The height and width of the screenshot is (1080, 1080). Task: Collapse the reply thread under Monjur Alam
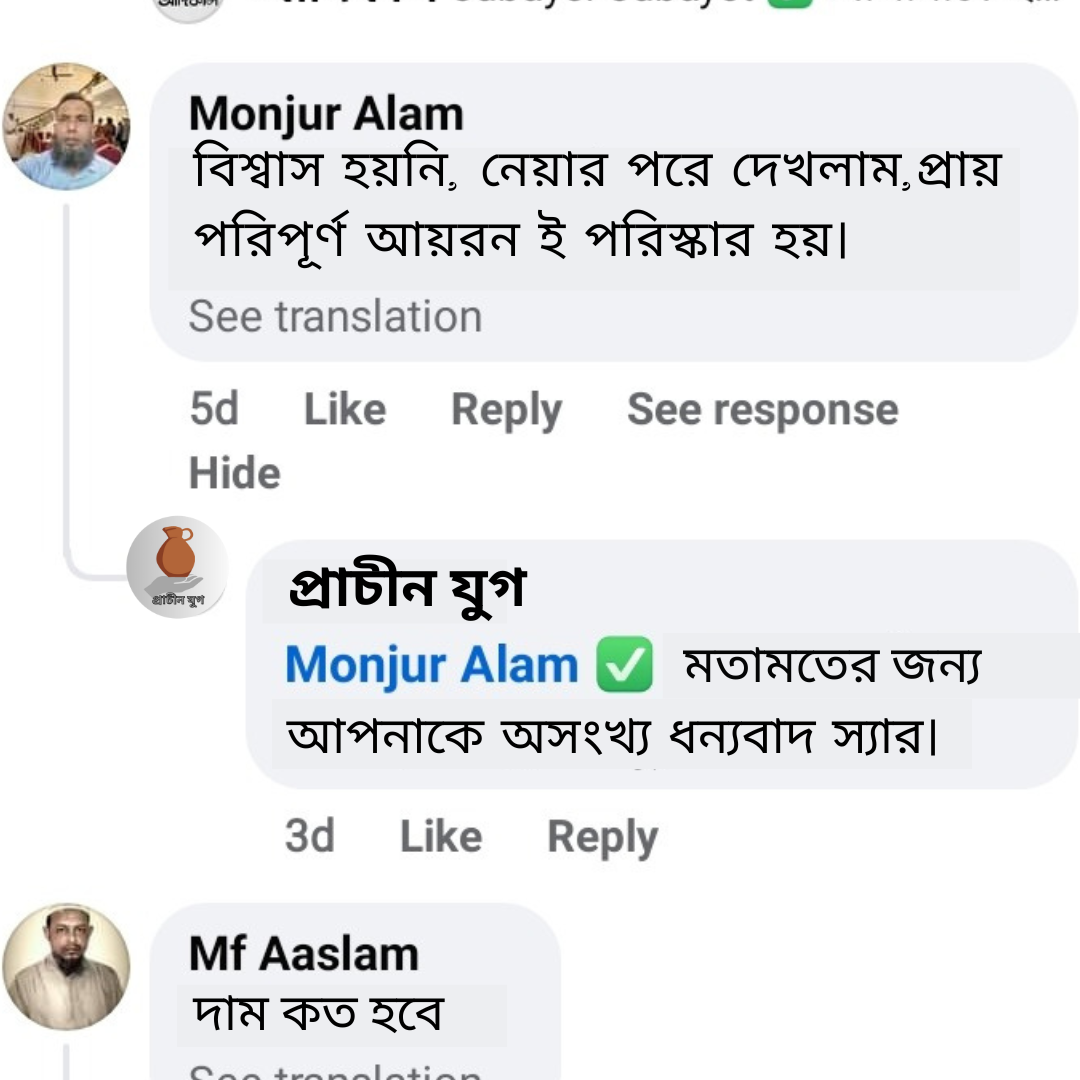tap(234, 473)
